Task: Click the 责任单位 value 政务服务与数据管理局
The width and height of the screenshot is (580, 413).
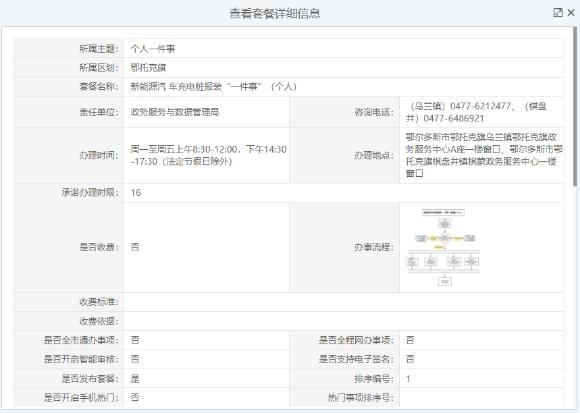Action: click(175, 112)
